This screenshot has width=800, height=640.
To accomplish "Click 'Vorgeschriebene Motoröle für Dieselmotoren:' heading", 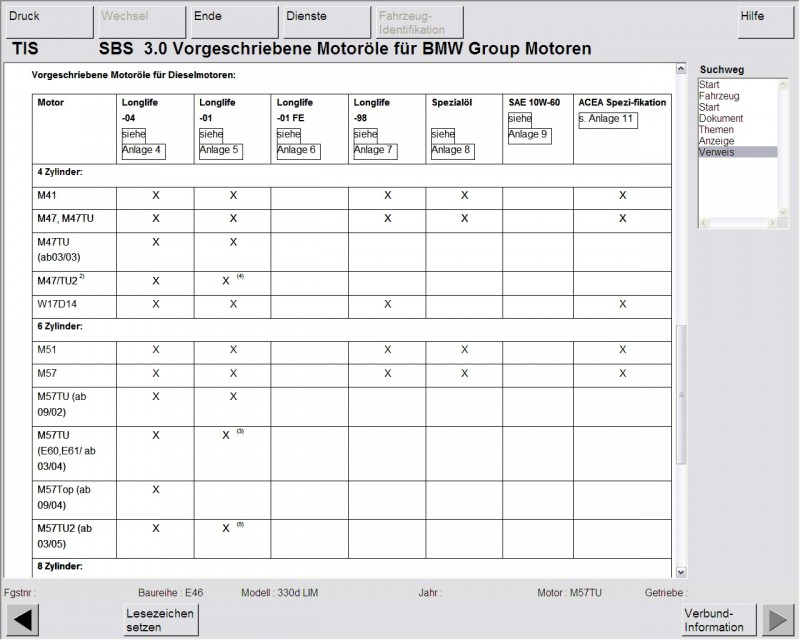I will (x=134, y=75).
